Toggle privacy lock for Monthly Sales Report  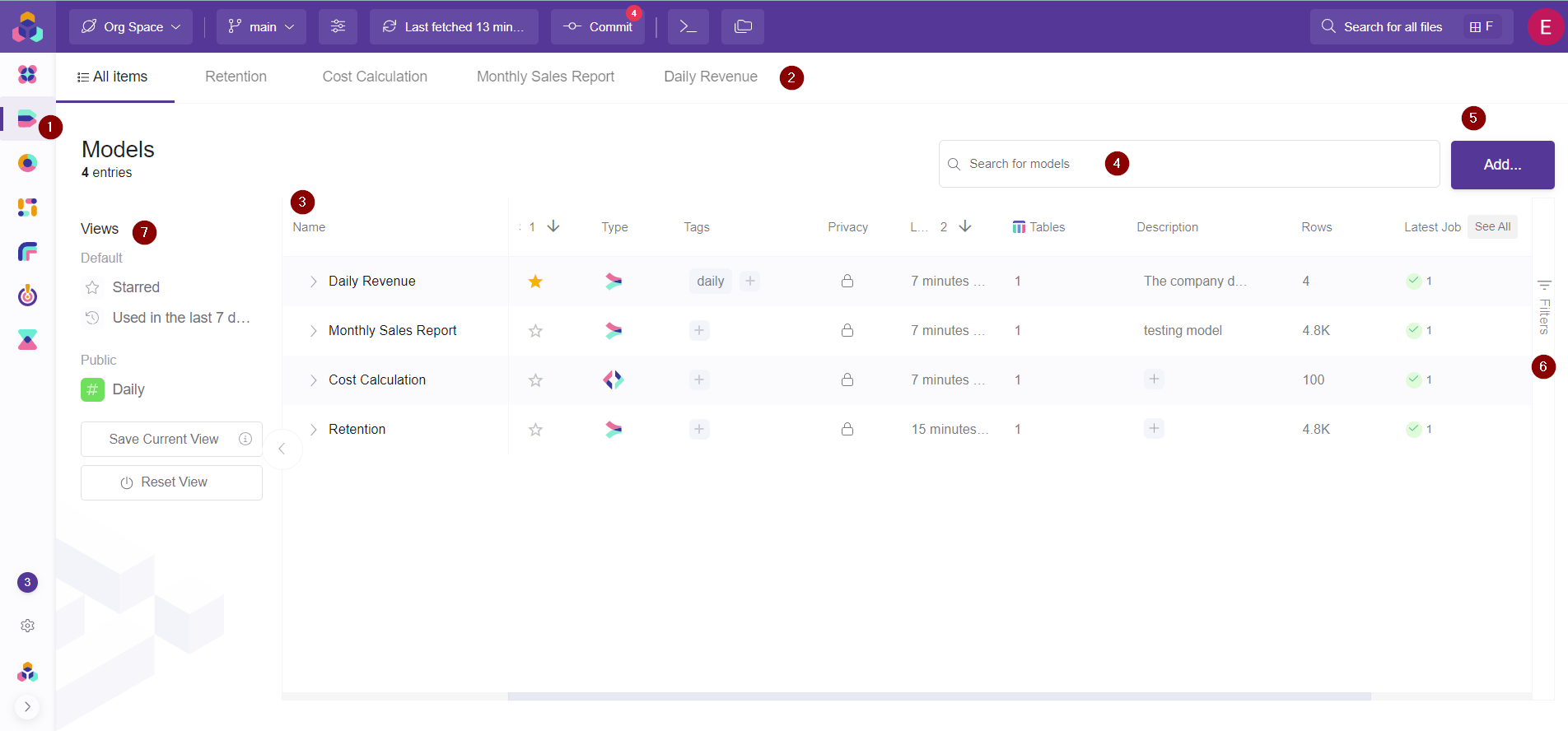[x=847, y=330]
